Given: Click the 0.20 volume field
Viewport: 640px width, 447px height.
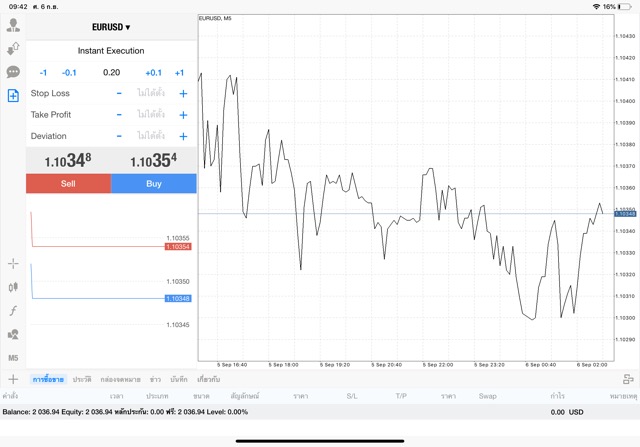Looking at the screenshot, I should (111, 72).
